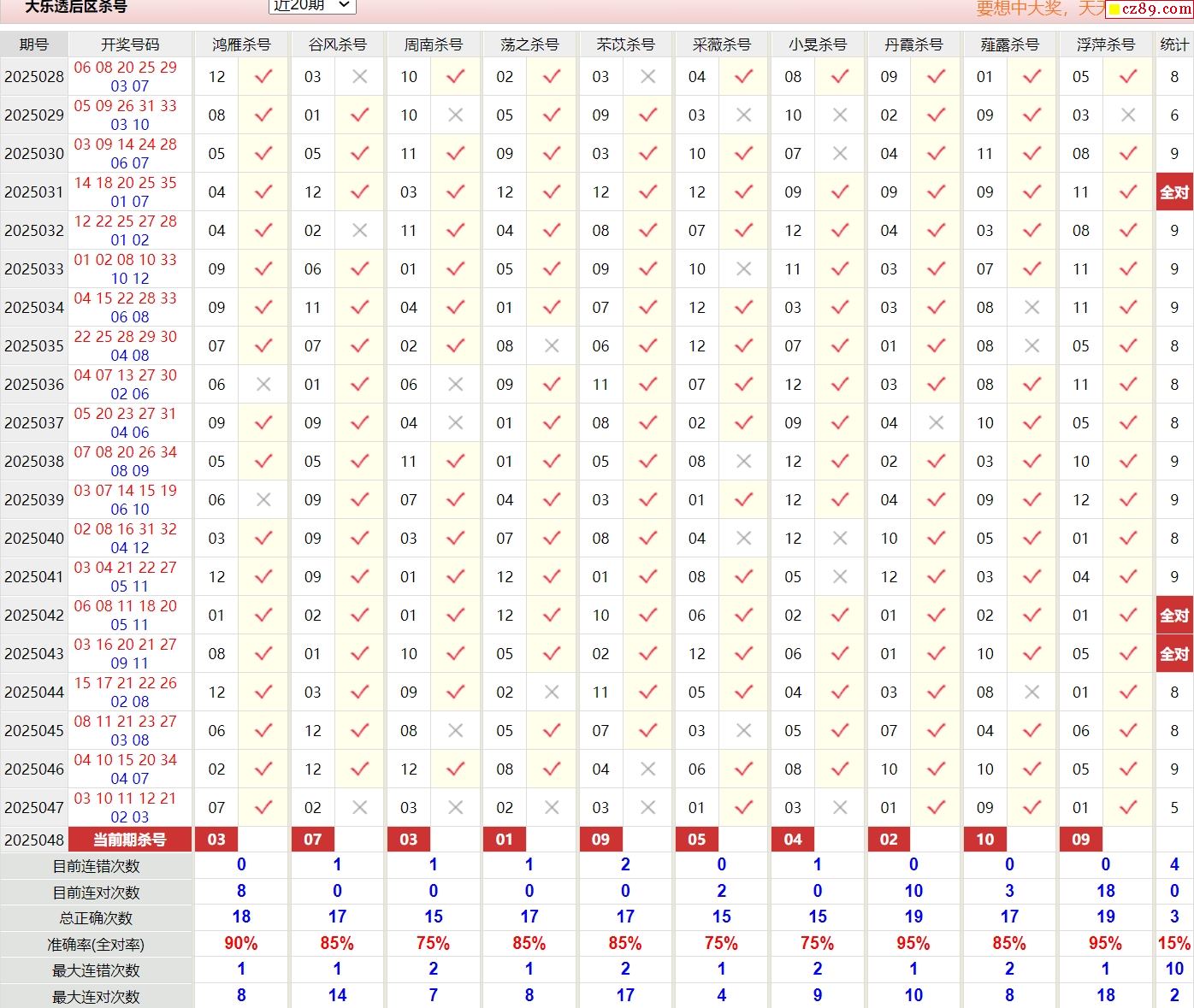Click the current kill number 02 under 丹霞杀号
The height and width of the screenshot is (1008, 1194).
click(x=889, y=840)
